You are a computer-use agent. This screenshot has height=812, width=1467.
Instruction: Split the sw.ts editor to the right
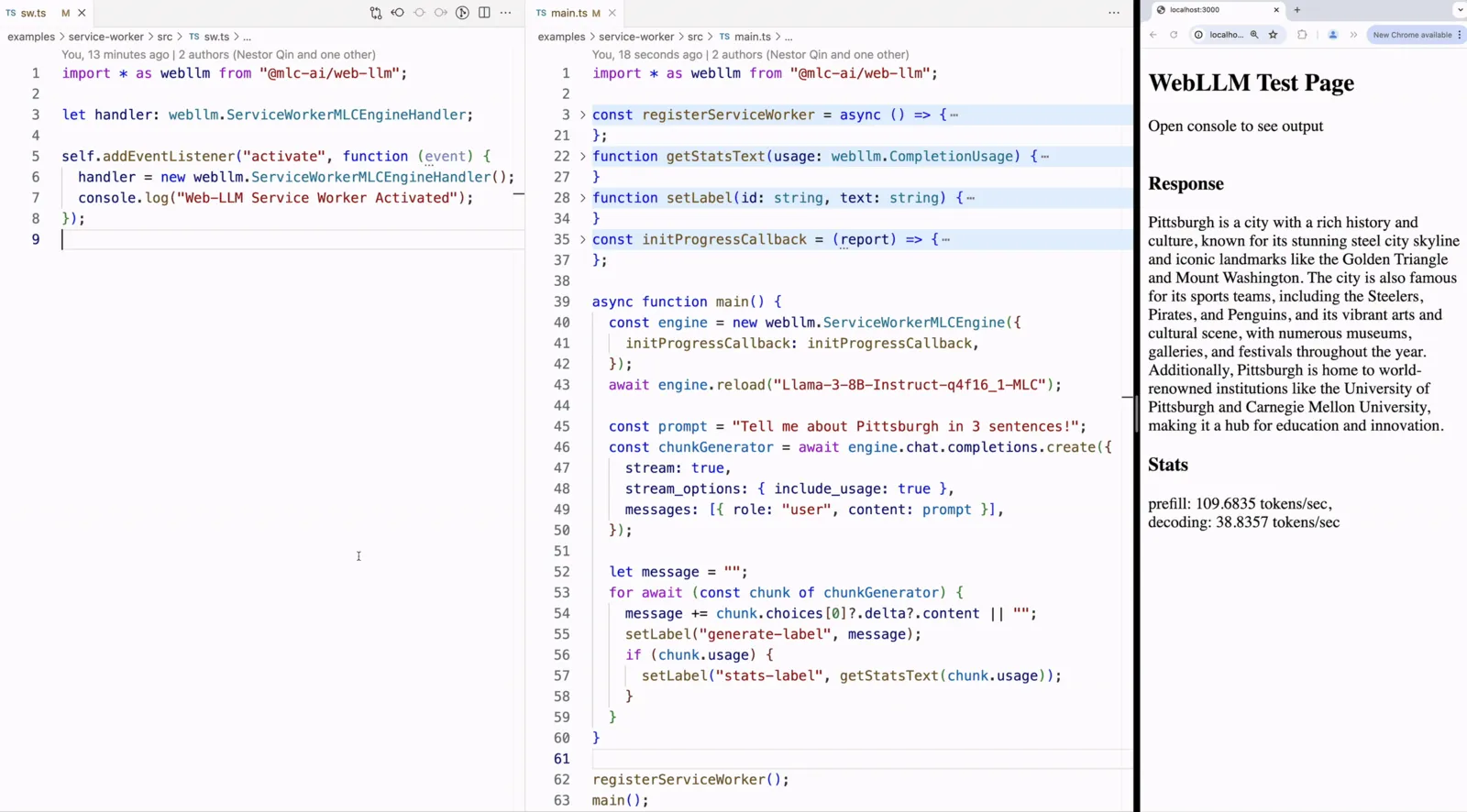tap(484, 13)
